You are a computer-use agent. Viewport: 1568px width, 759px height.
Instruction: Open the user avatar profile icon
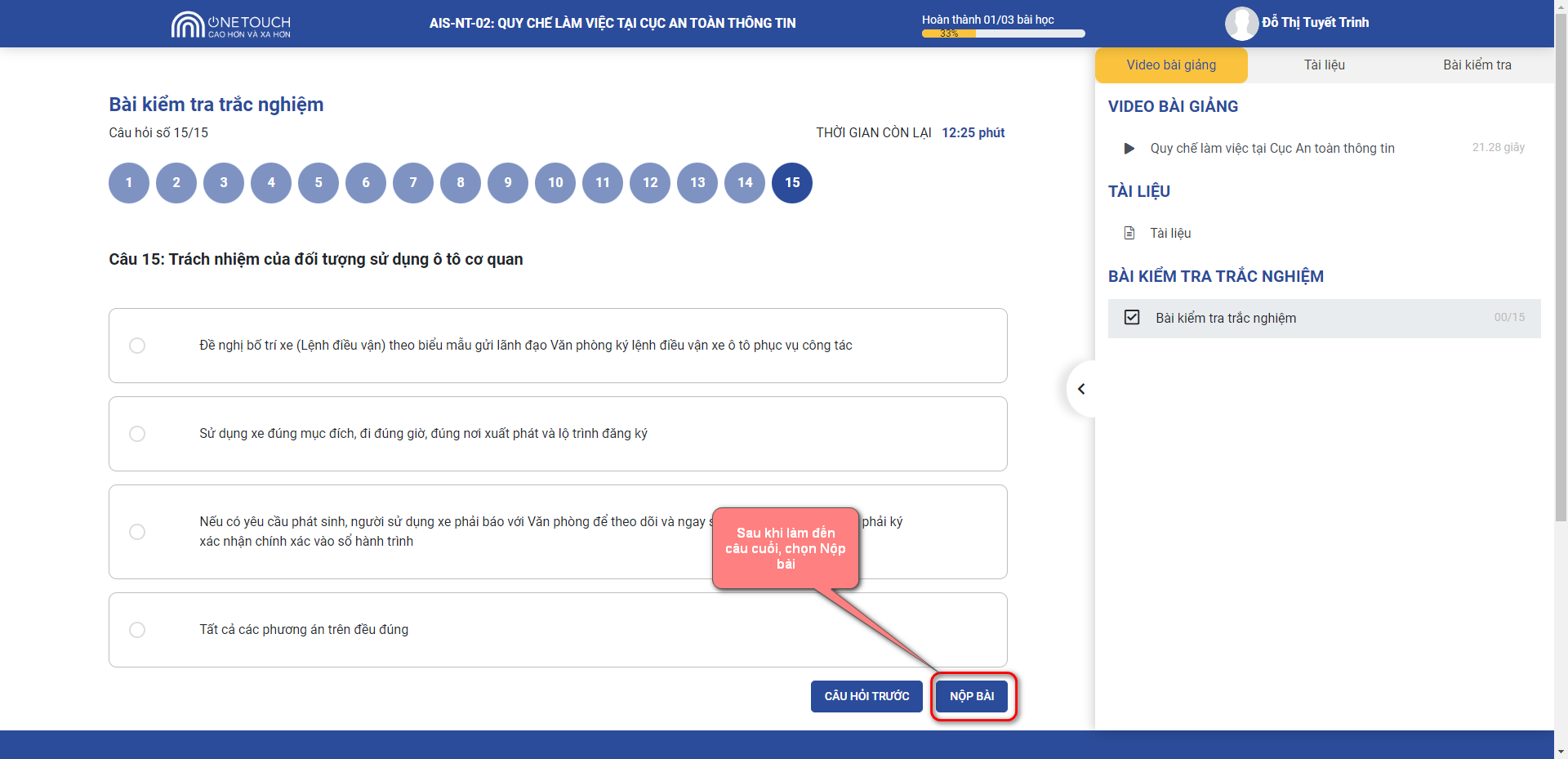coord(1241,24)
